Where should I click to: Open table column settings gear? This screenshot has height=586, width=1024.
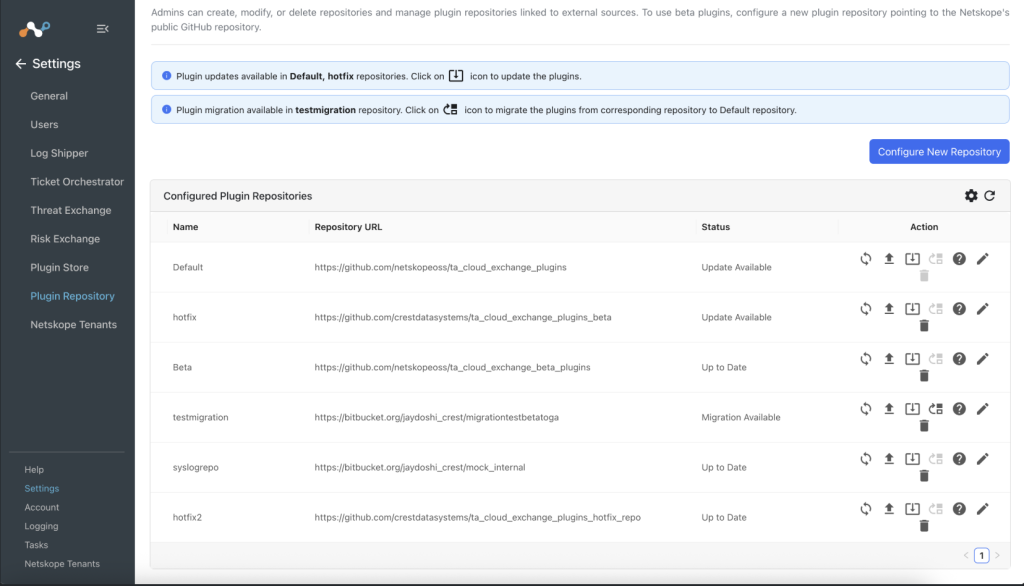pyautogui.click(x=971, y=195)
